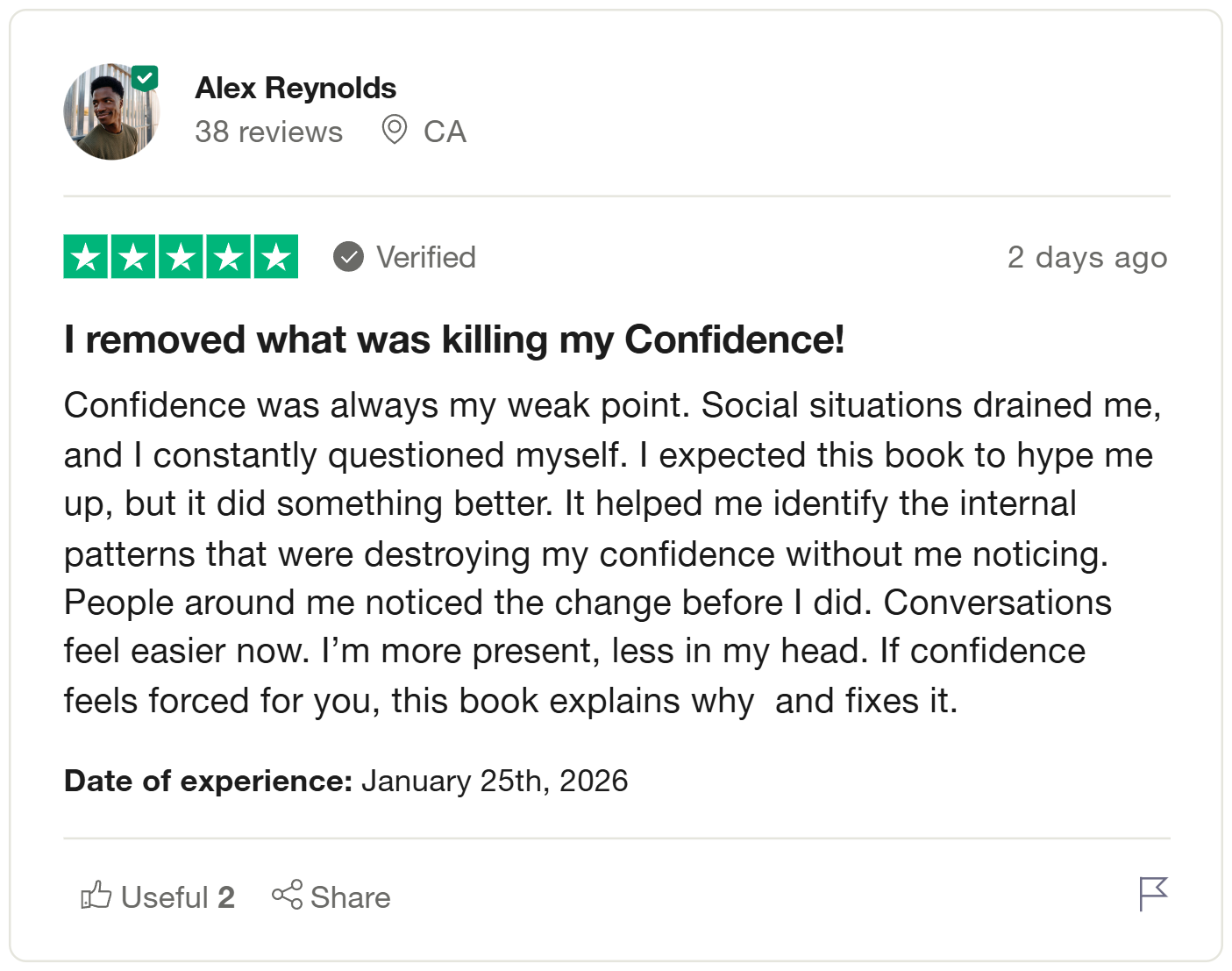This screenshot has height=971, width=1232.
Task: Click the first green star
Action: pos(86,257)
